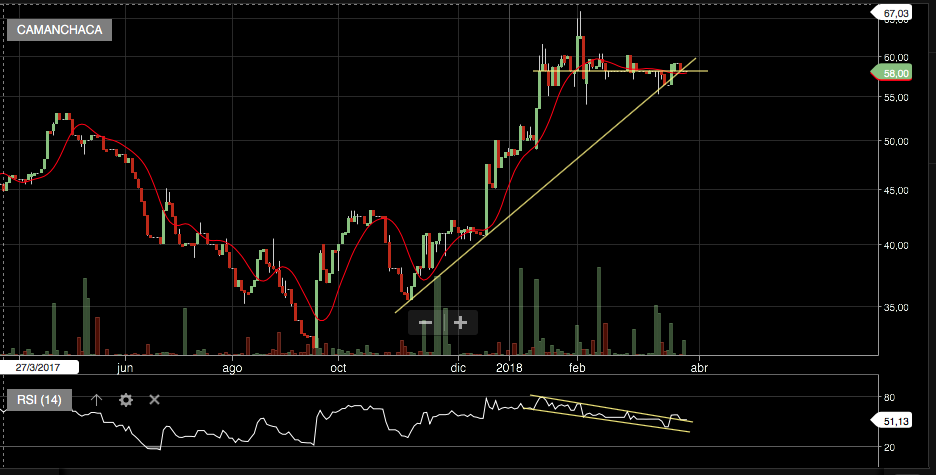Viewport: 936px width, 475px height.
Task: Open RSI indicator settings gear
Action: 125,400
